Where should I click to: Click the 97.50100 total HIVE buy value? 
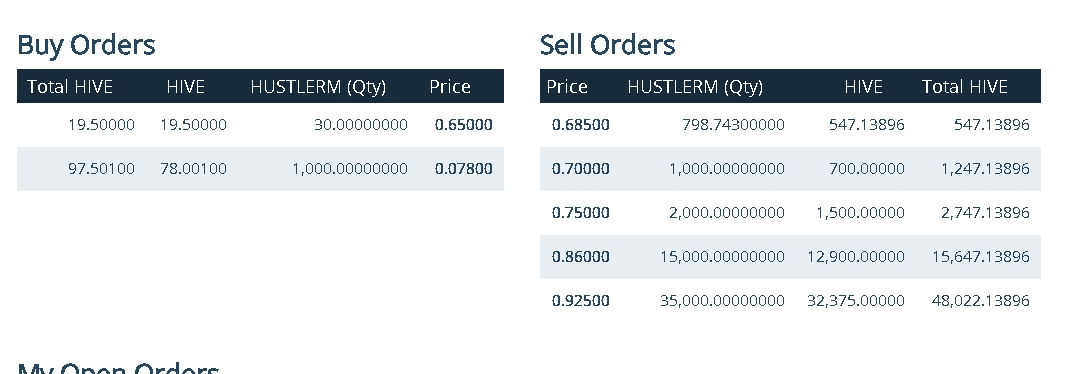click(101, 168)
